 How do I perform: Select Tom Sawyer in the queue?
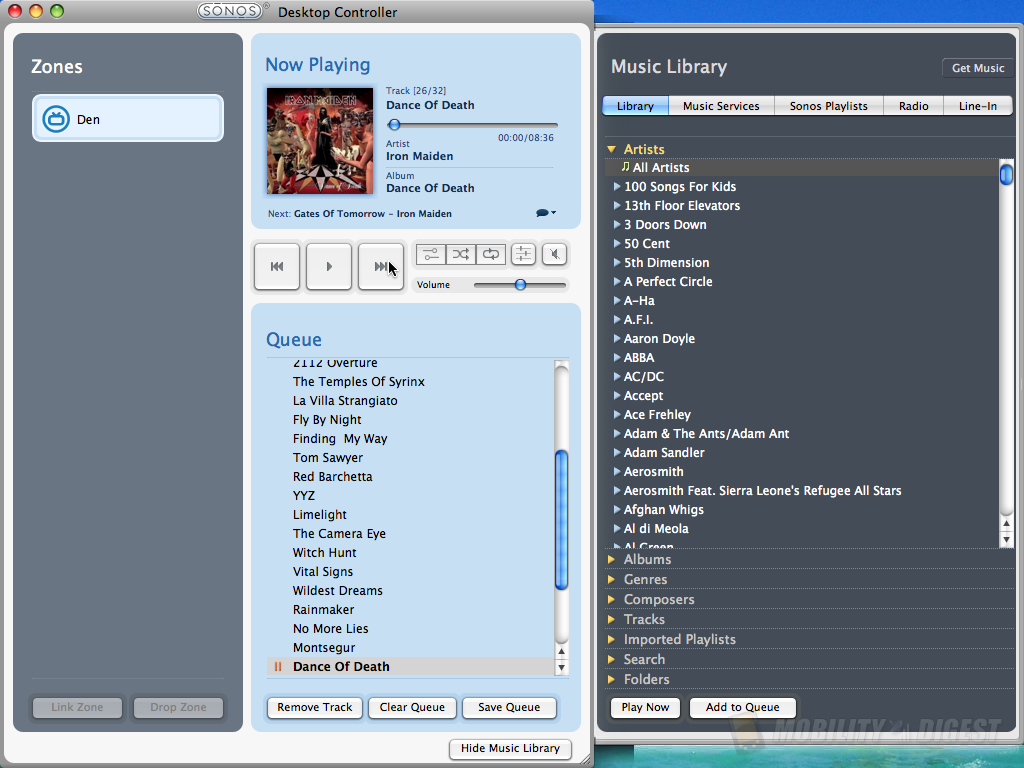(x=410, y=458)
